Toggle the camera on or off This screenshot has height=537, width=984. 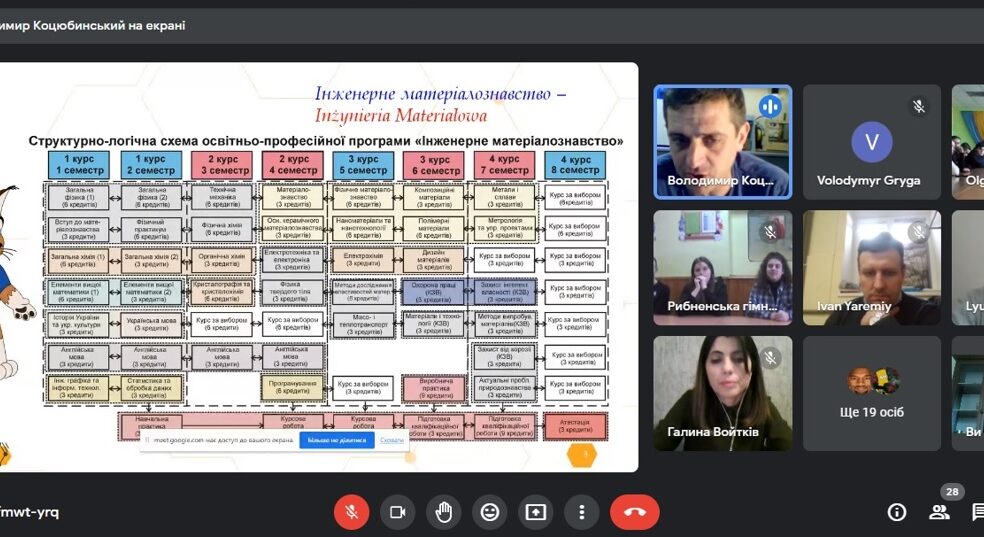397,512
